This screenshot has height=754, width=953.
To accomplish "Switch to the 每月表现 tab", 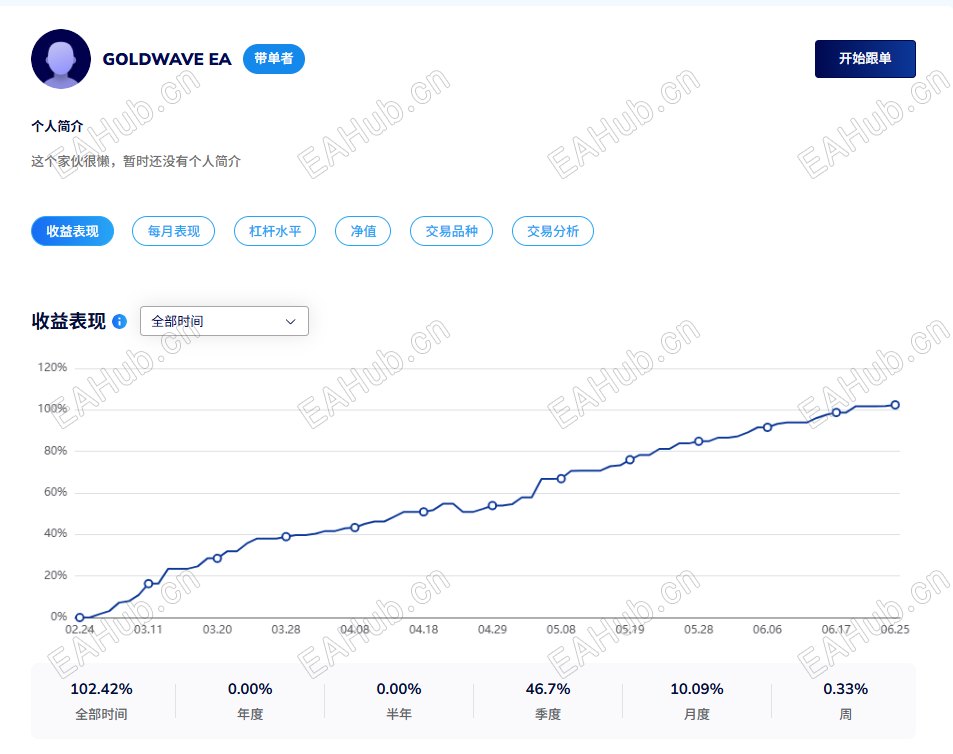I will coord(173,231).
